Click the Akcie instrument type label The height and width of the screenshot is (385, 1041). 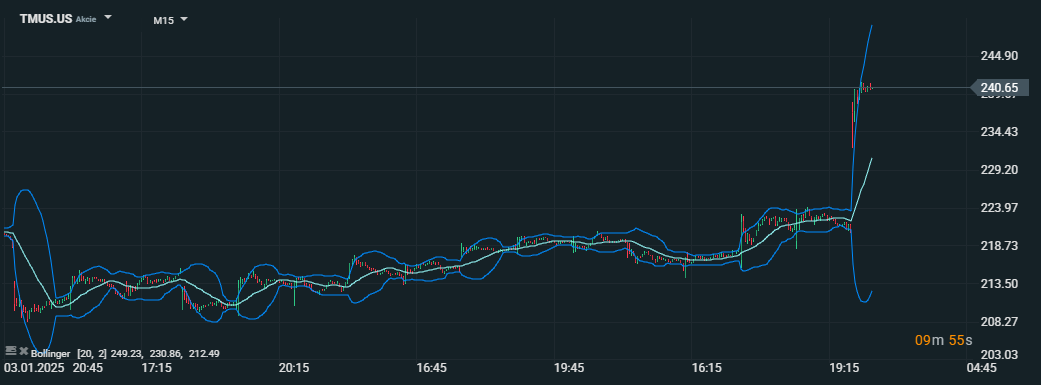point(86,19)
